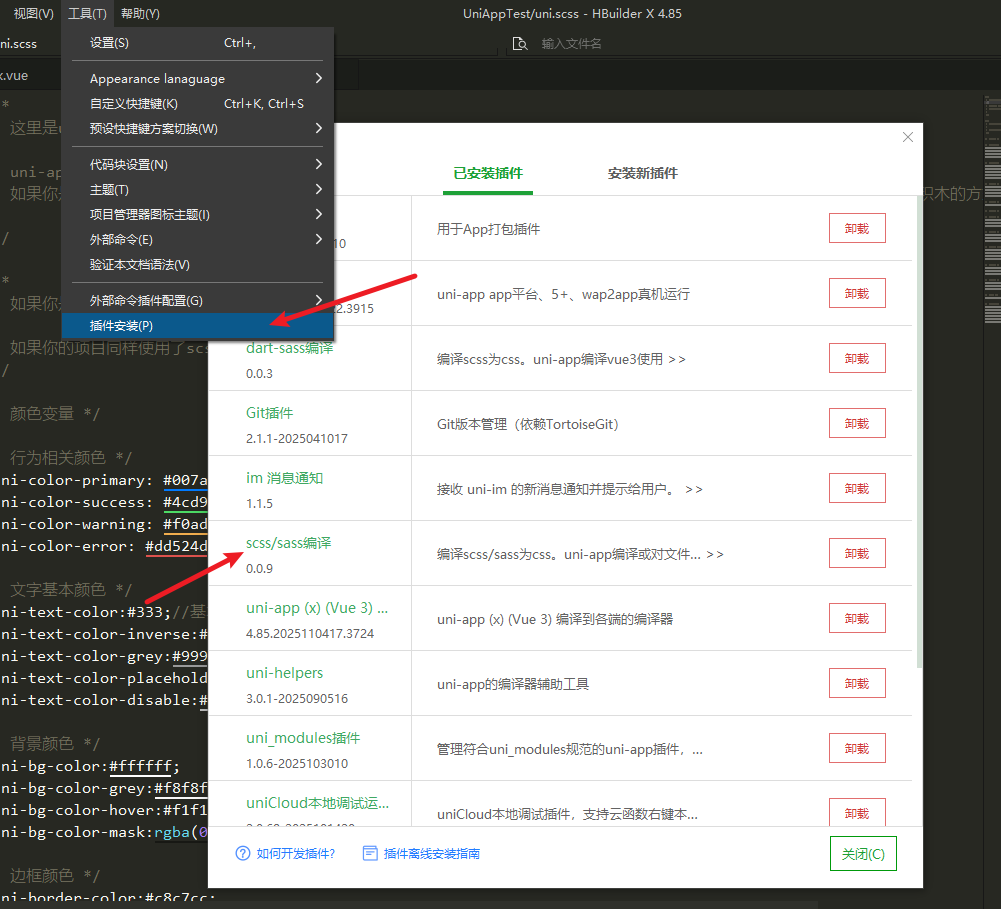Switch to 已安装插件 tab
The height and width of the screenshot is (909, 1001).
488,173
